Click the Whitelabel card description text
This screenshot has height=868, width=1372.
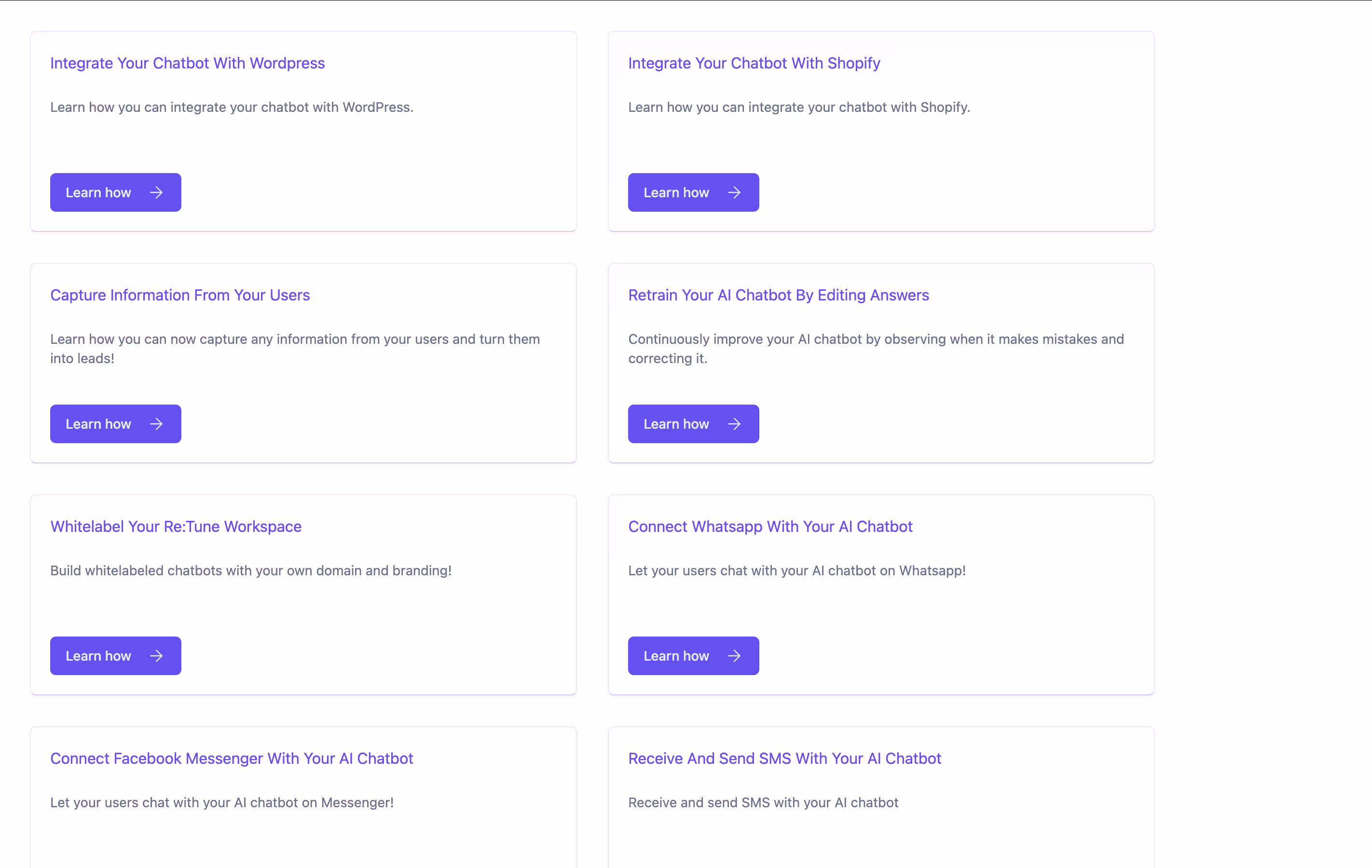(x=251, y=570)
